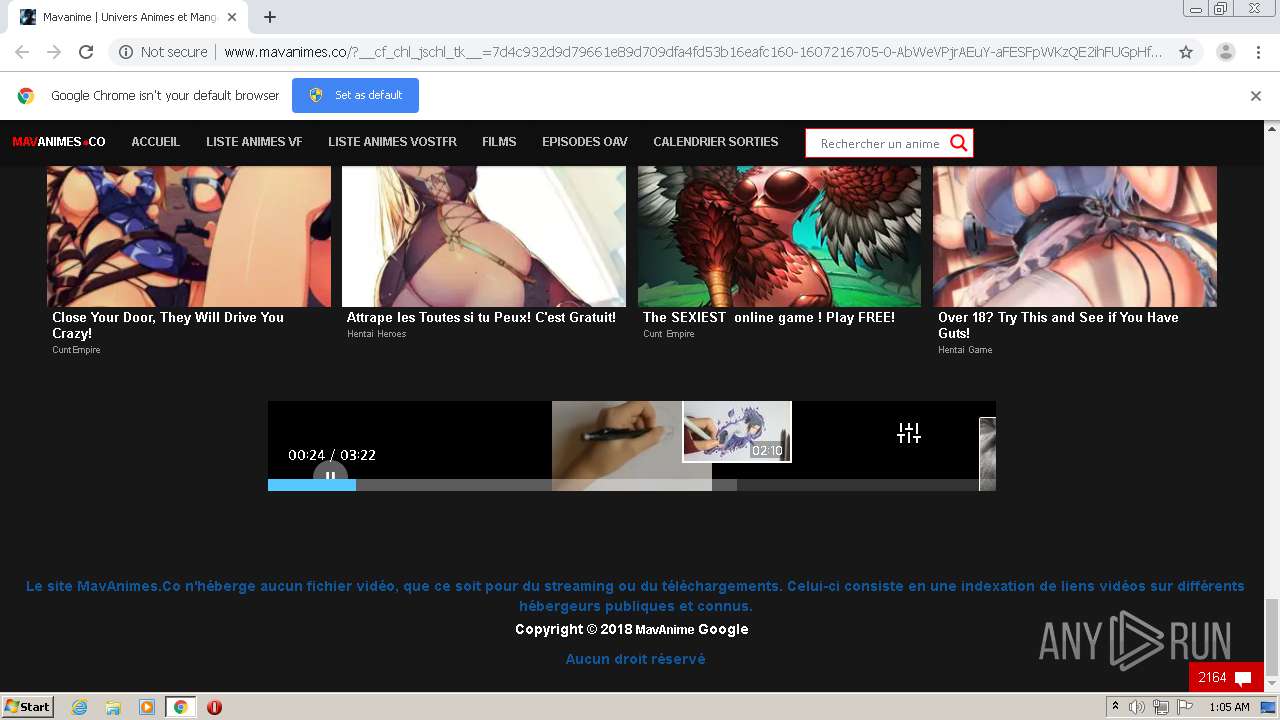
Task: Open EPISODES OAV section
Action: (x=585, y=142)
